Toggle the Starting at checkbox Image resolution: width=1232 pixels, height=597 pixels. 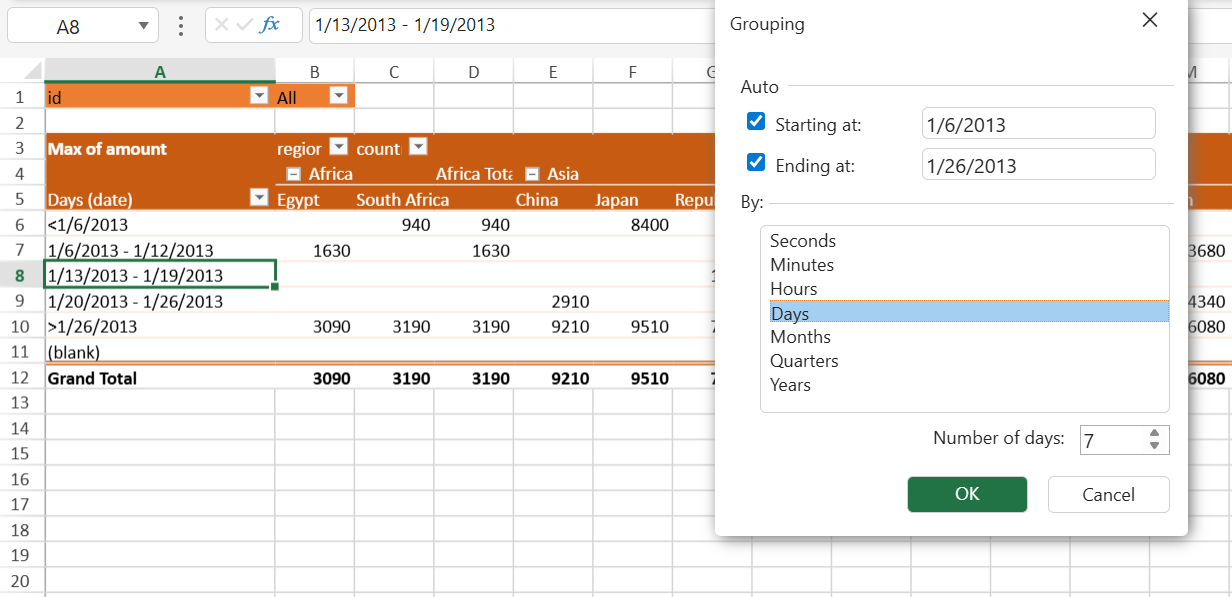(x=756, y=122)
